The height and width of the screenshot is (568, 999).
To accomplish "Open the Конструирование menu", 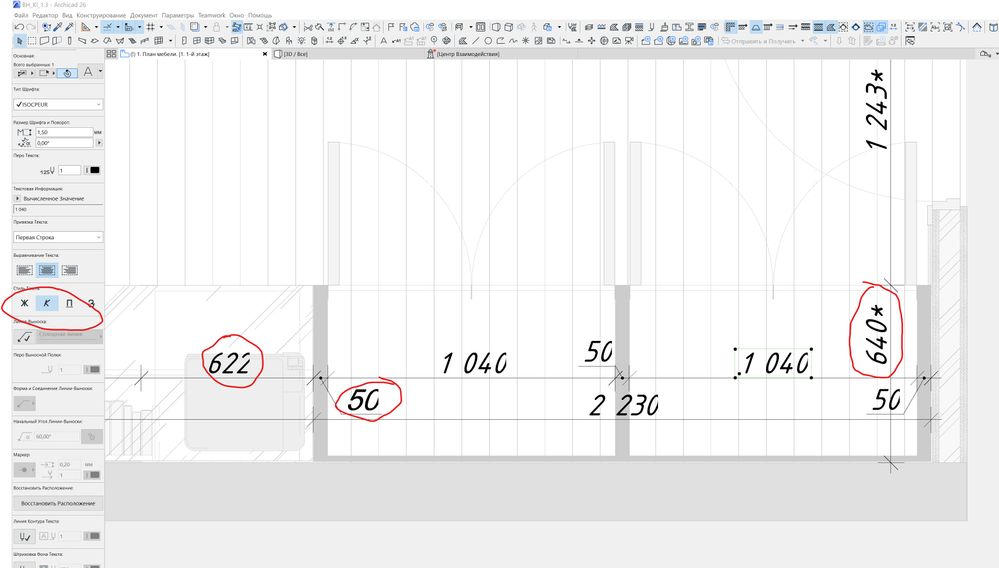I will point(101,15).
